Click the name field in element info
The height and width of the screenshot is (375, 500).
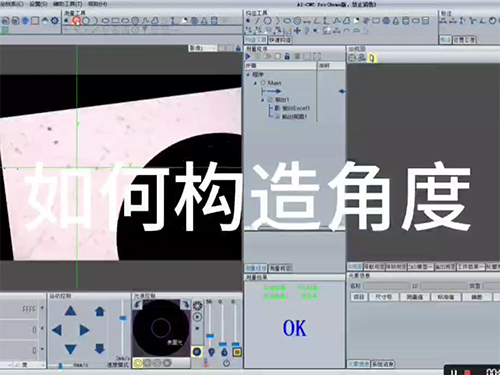[x=386, y=286]
